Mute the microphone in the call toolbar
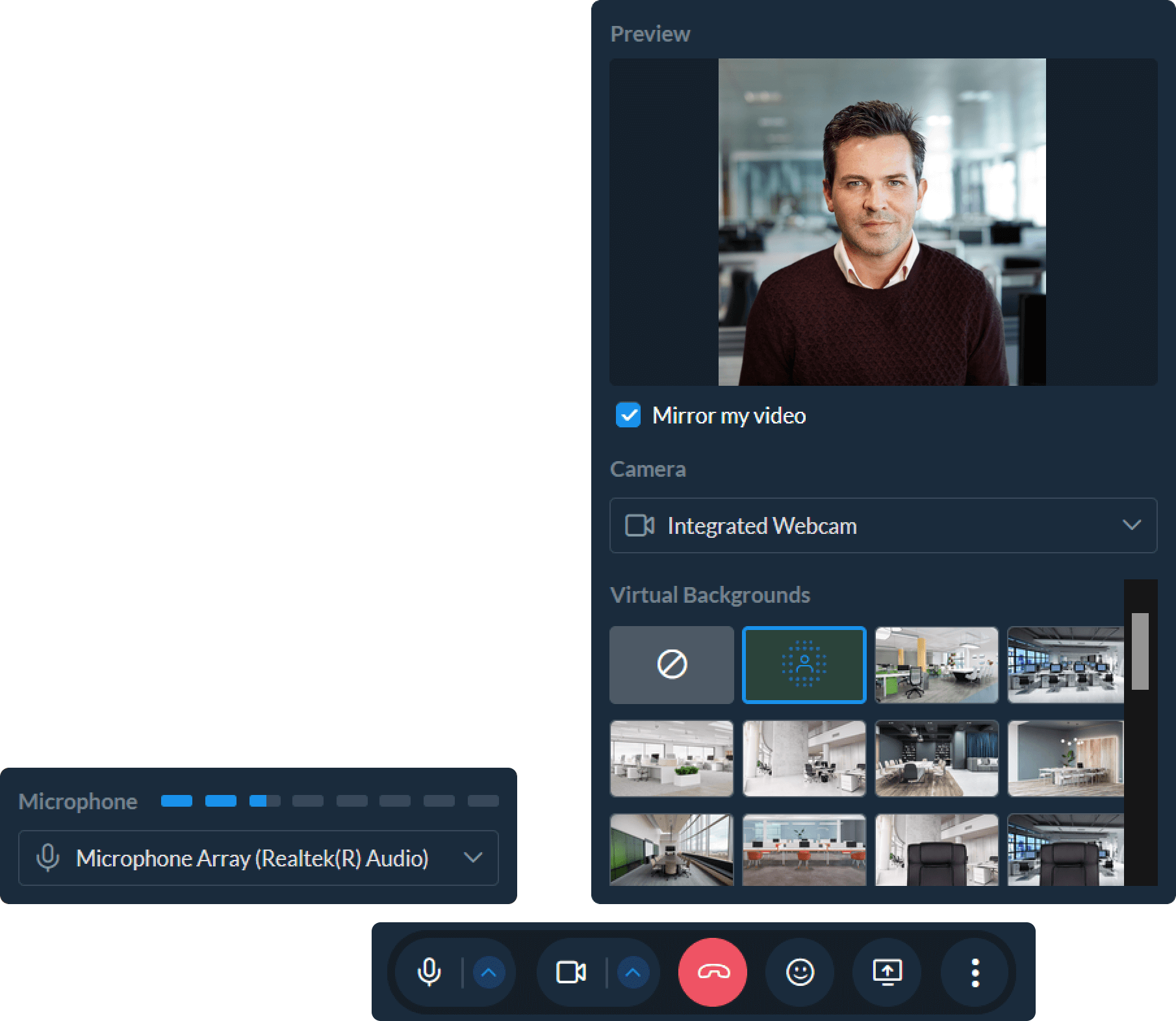 point(429,972)
